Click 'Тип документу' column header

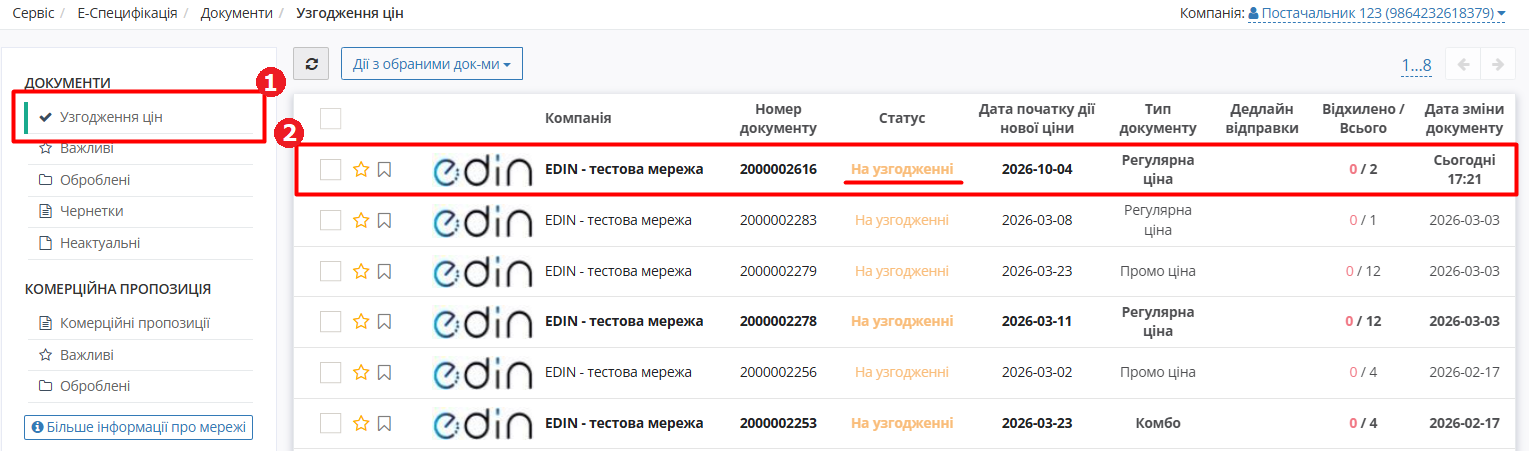[1158, 118]
